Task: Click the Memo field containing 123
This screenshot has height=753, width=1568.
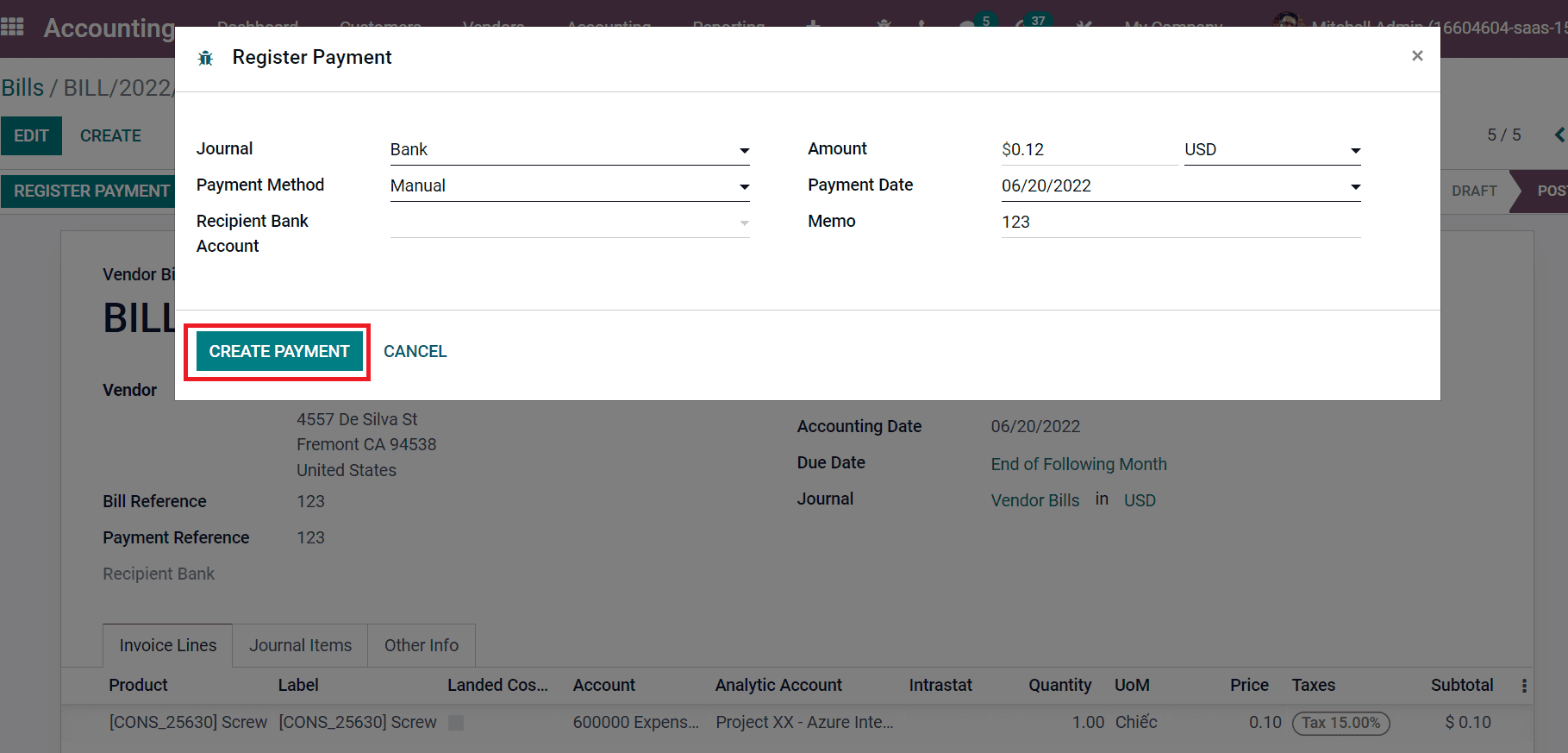Action: pos(1181,223)
